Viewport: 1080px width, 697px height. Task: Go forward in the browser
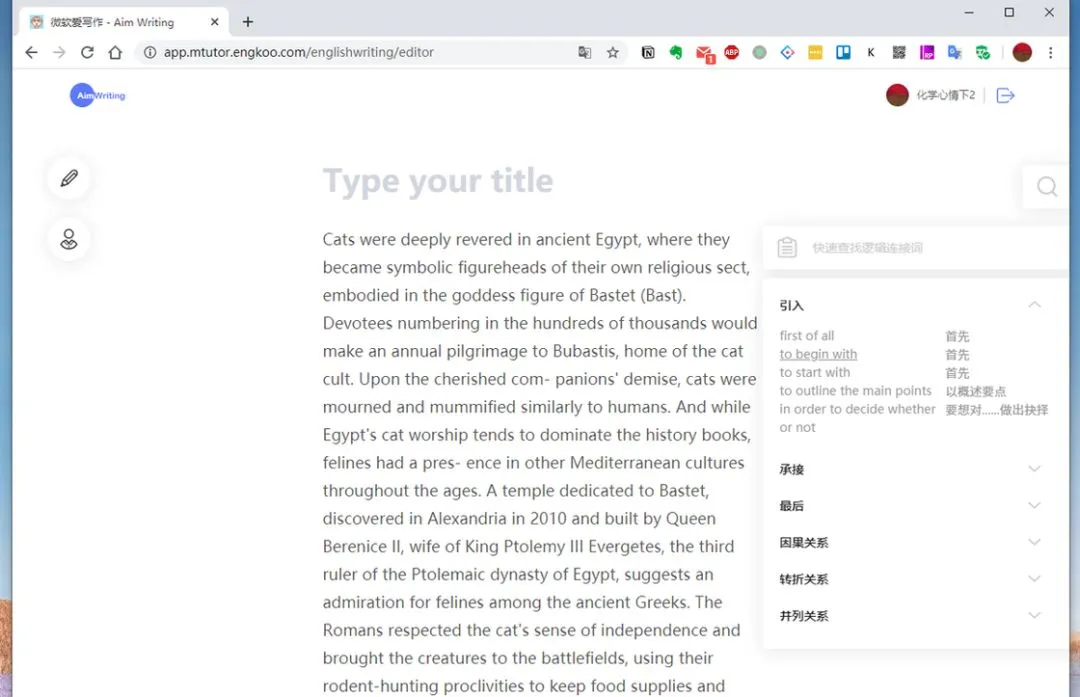59,52
